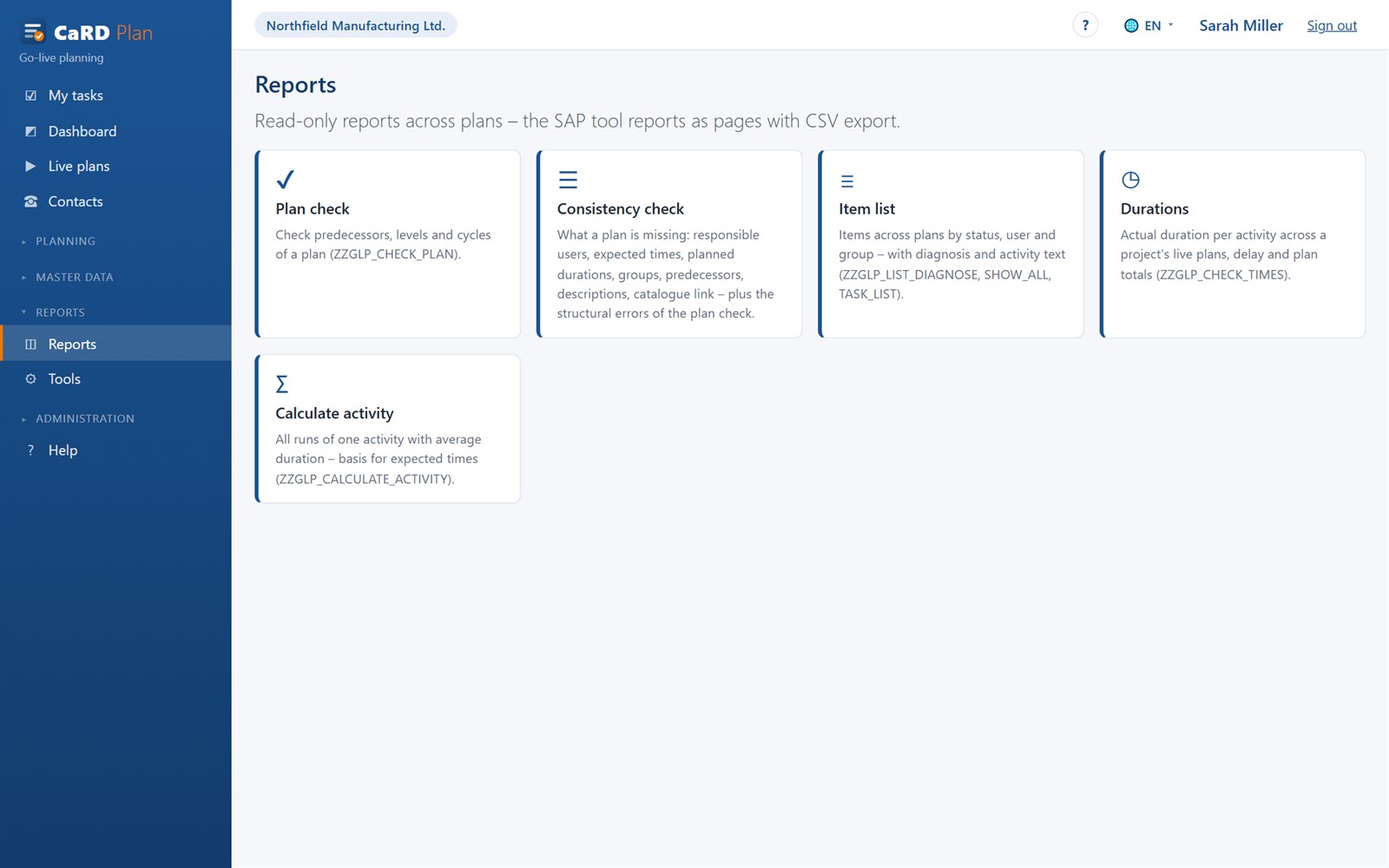The width and height of the screenshot is (1389, 868).
Task: Click the Consistency check description text
Action: click(x=666, y=273)
